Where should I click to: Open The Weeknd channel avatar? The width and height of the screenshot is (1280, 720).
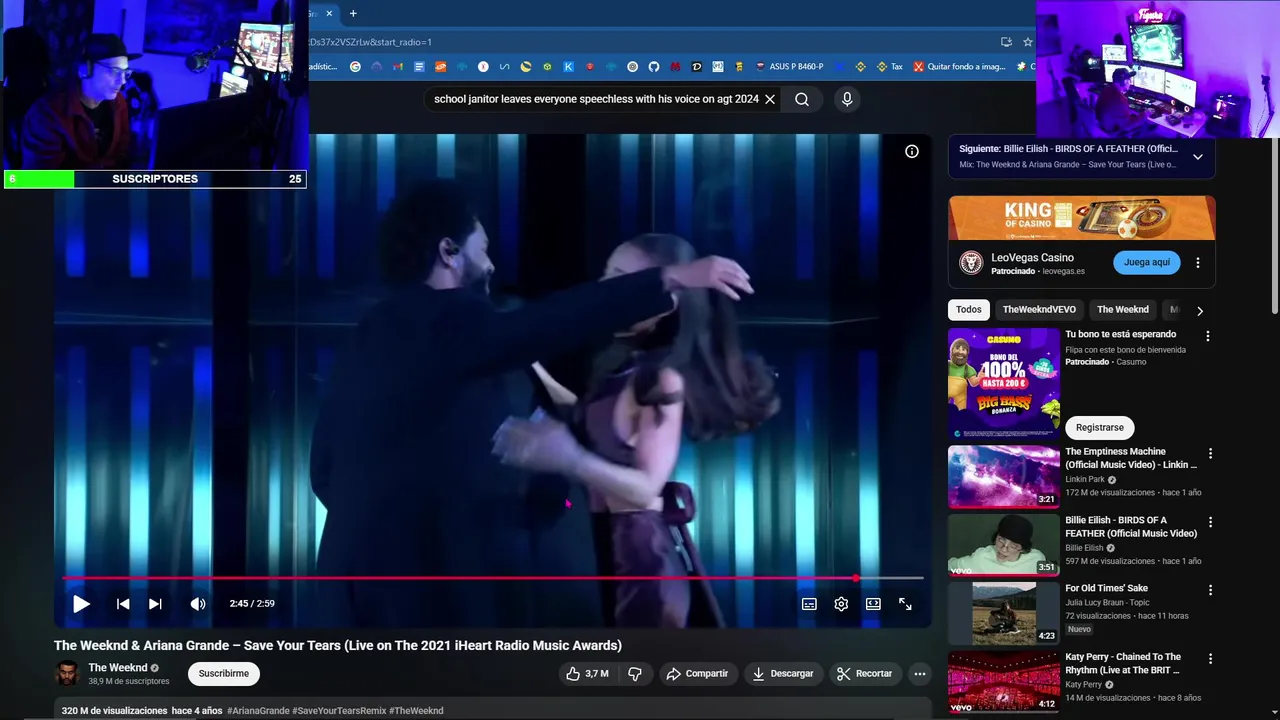coord(67,674)
